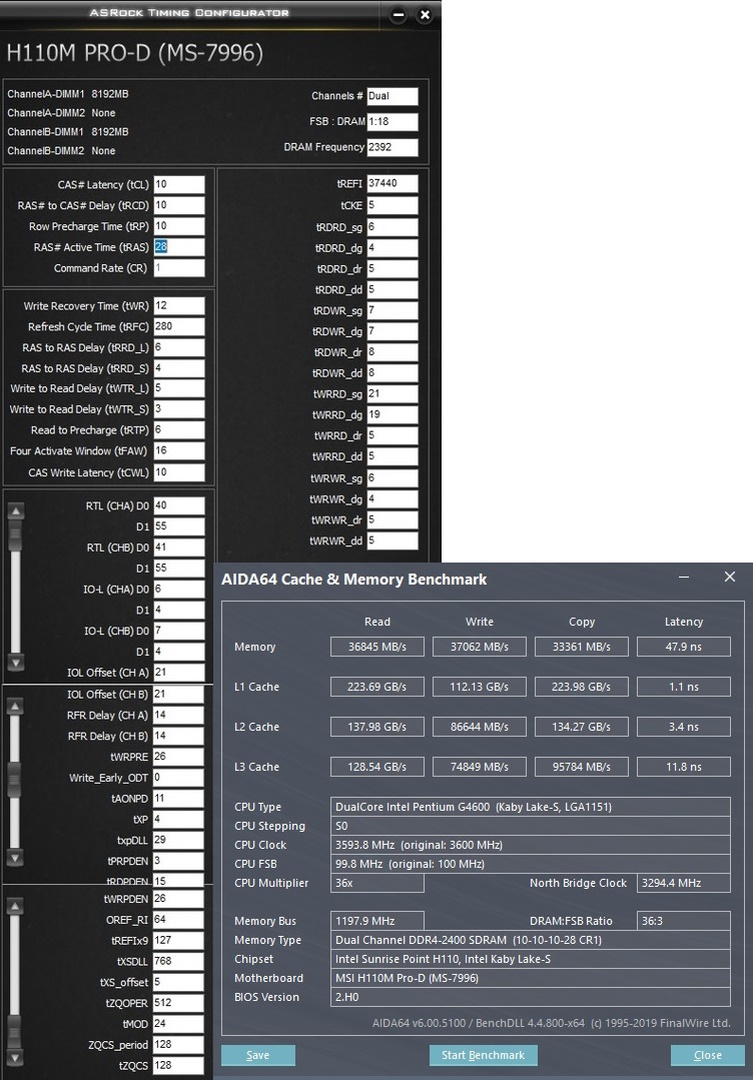
Task: Click the DRAM:FSB Ratio value 36:3
Action: pyautogui.click(x=684, y=921)
